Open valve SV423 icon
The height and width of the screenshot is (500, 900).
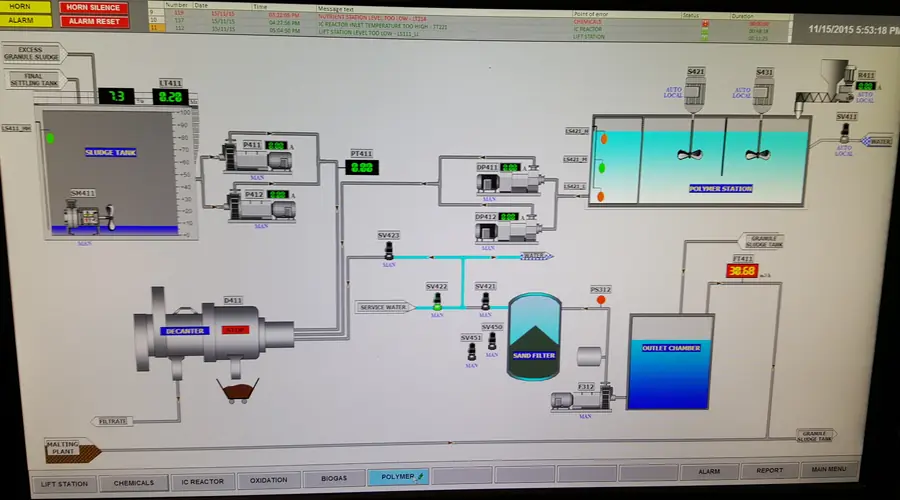[389, 250]
